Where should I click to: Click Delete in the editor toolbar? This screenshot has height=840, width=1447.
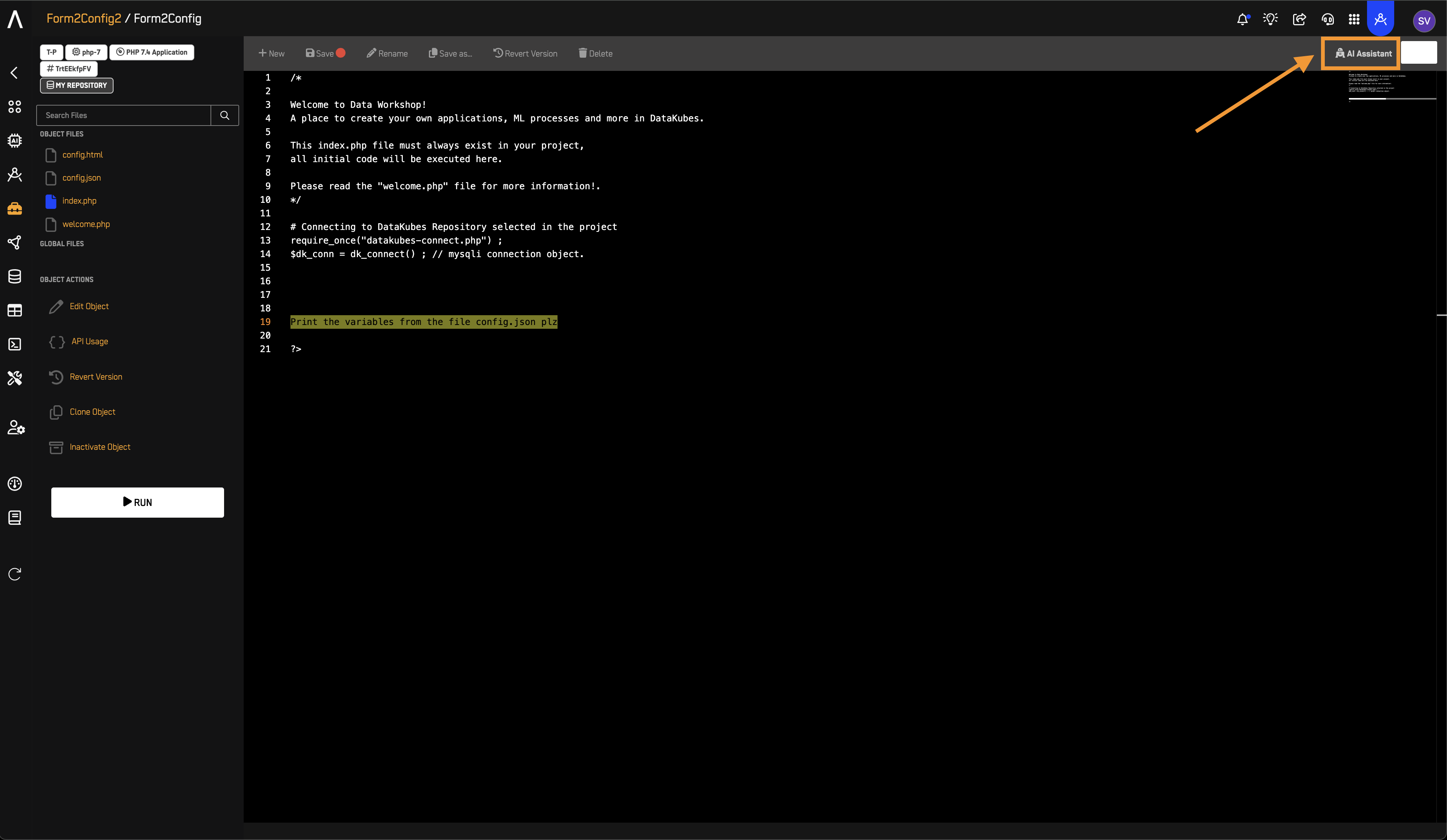point(596,54)
